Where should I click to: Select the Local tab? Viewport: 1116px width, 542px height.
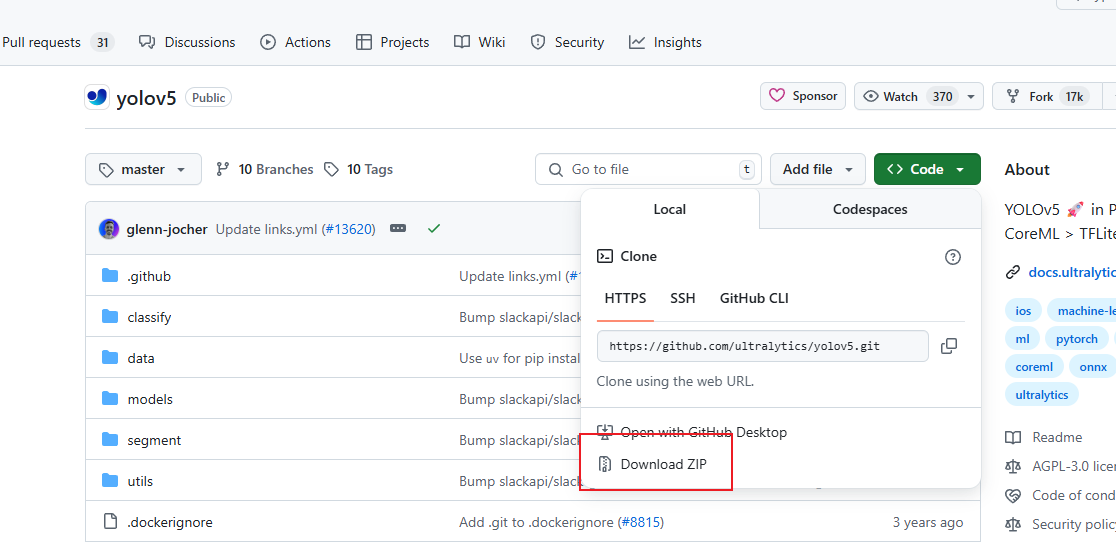coord(670,209)
